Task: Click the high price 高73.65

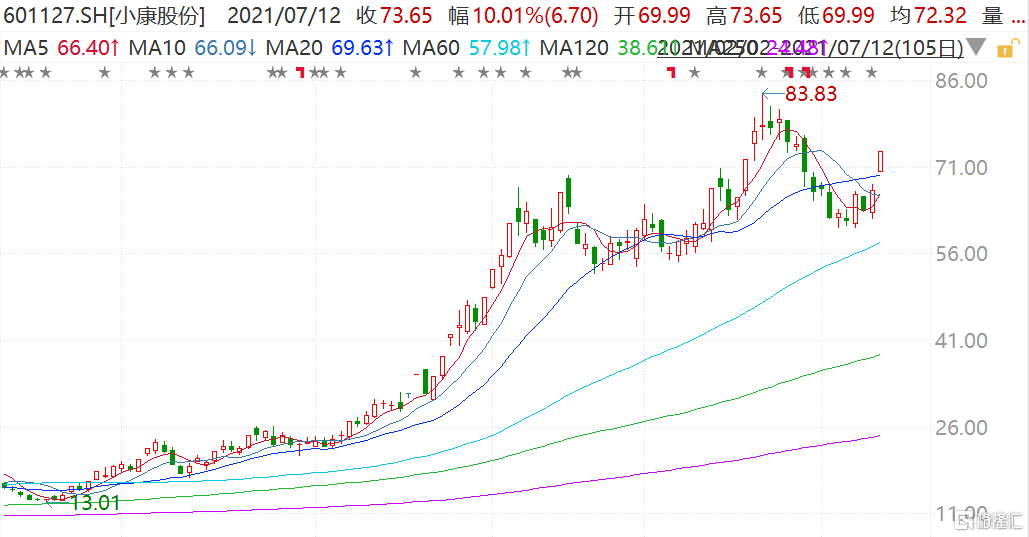Action: point(744,15)
